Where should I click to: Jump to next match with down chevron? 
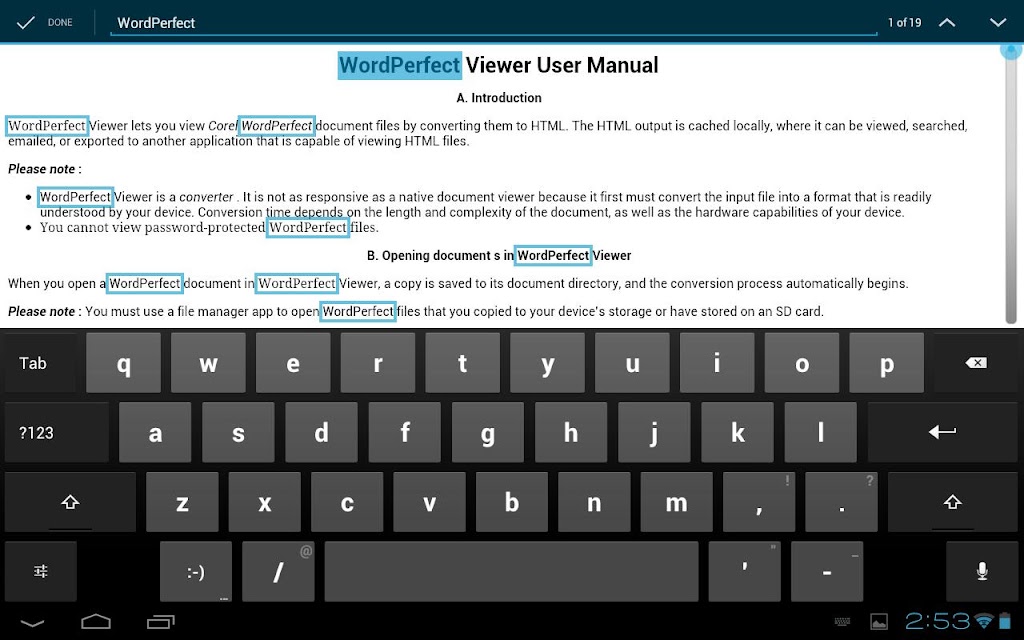tap(997, 23)
